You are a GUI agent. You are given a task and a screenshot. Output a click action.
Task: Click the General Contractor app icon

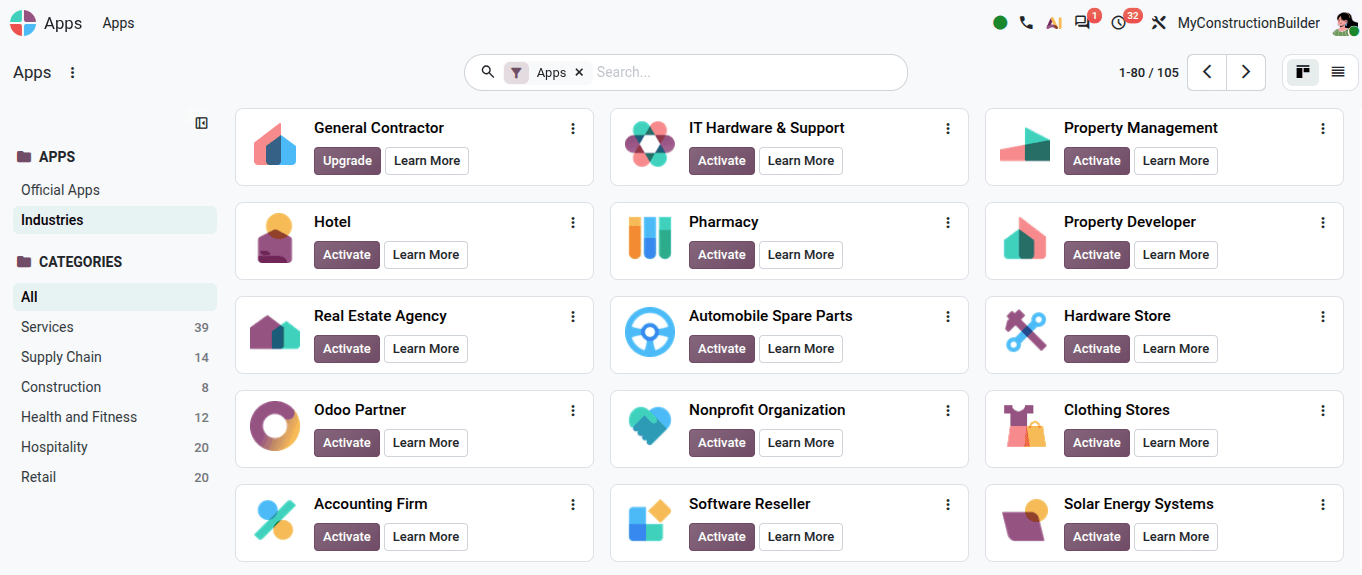[274, 146]
